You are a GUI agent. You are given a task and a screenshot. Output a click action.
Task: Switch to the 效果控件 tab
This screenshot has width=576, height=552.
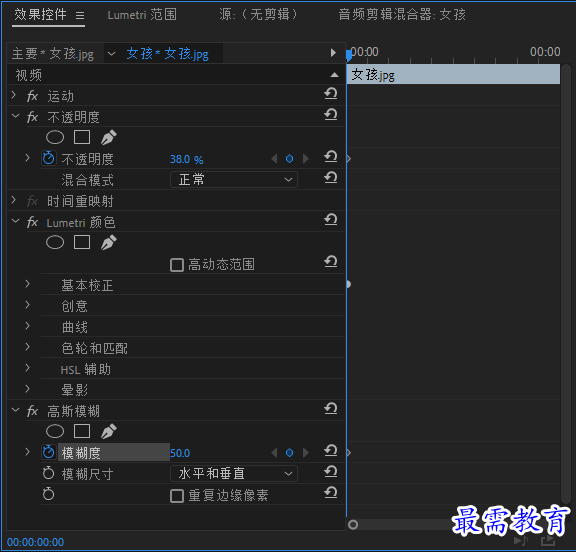pyautogui.click(x=40, y=15)
